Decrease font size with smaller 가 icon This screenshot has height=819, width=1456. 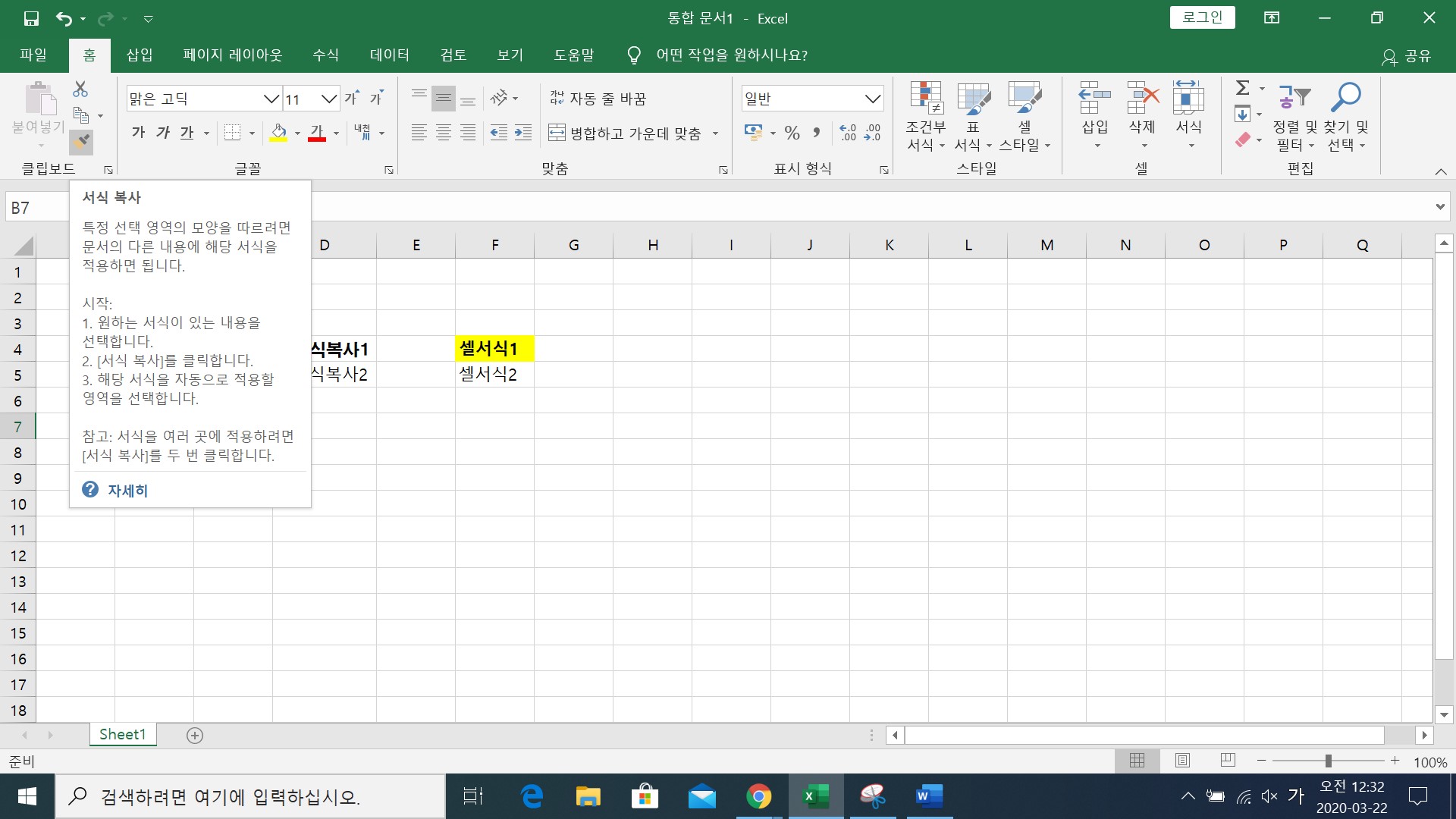(x=377, y=98)
